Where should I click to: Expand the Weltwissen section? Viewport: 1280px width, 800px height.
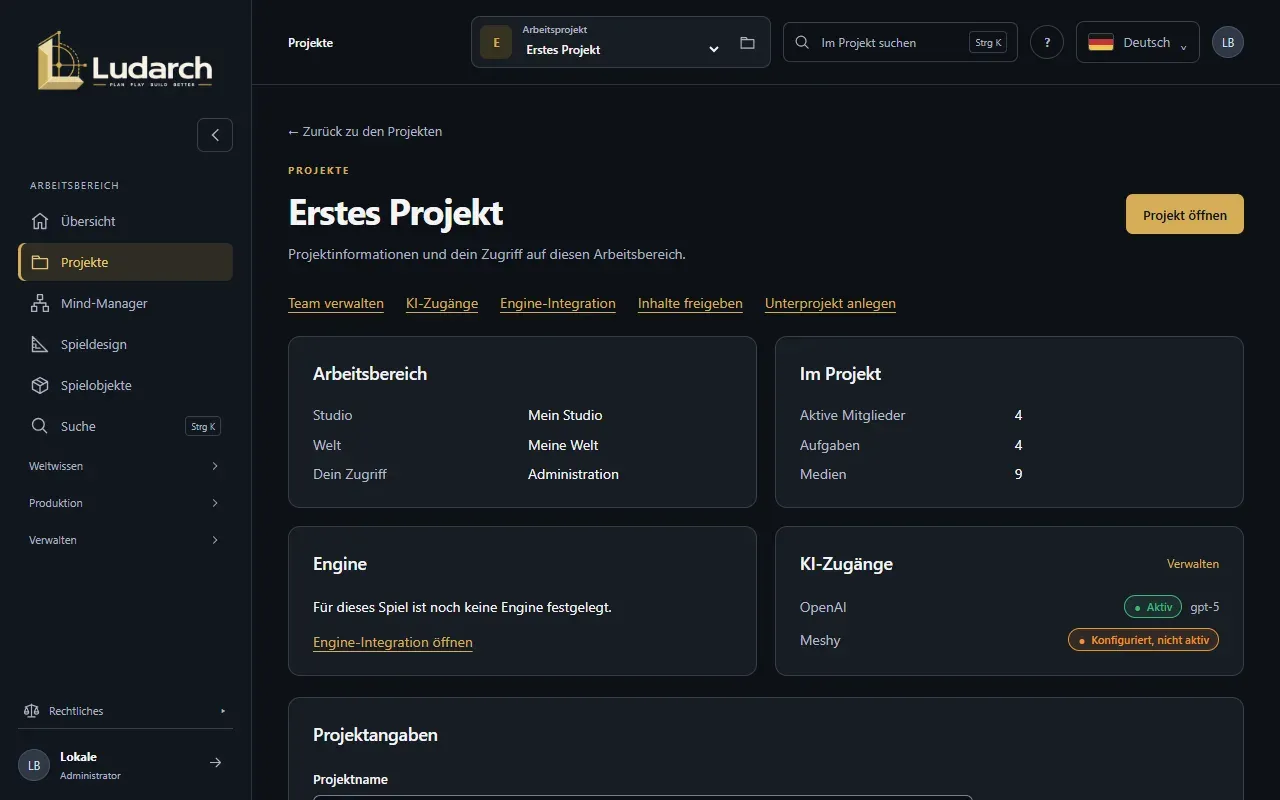[125, 466]
